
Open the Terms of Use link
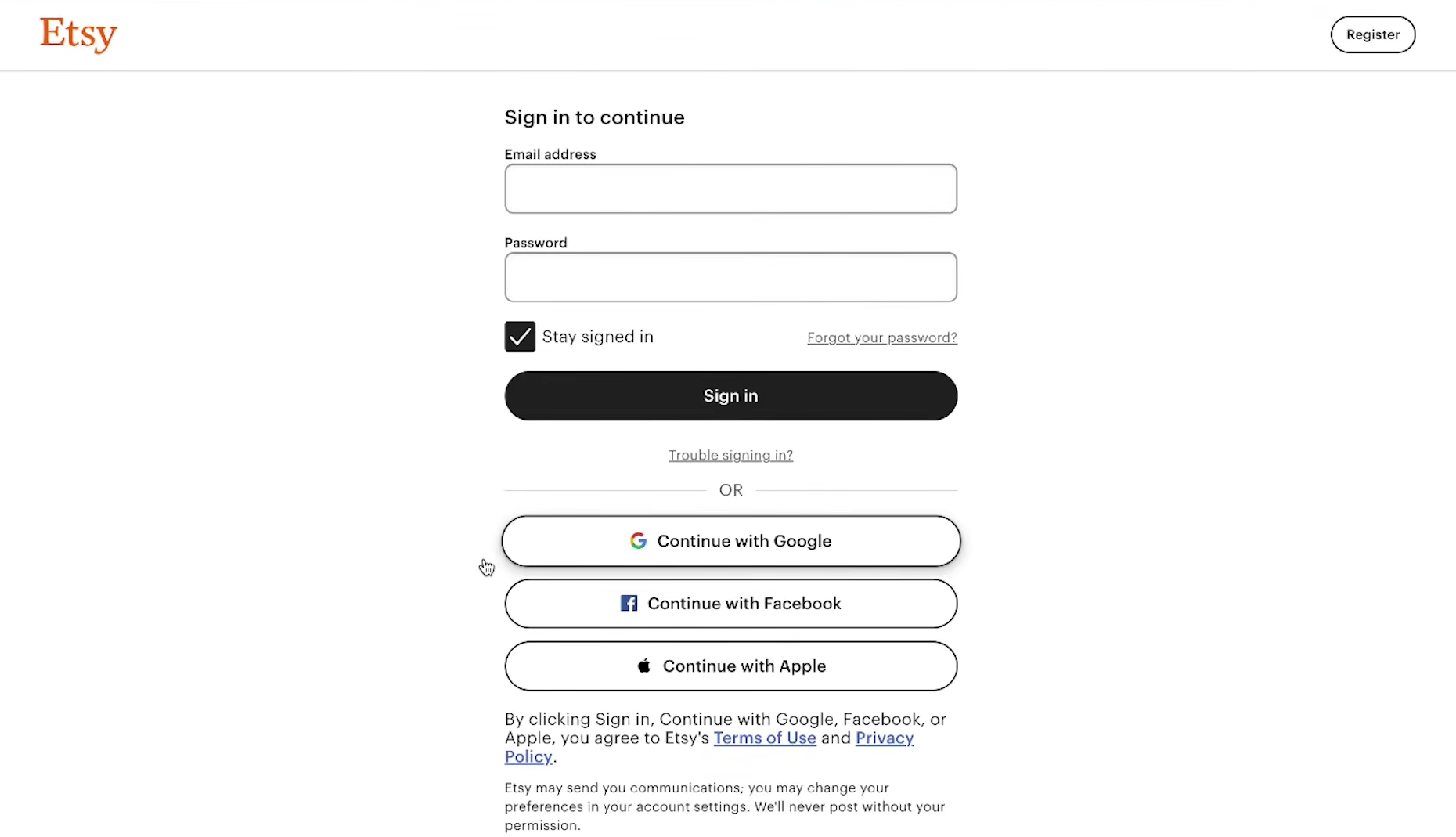(x=765, y=738)
